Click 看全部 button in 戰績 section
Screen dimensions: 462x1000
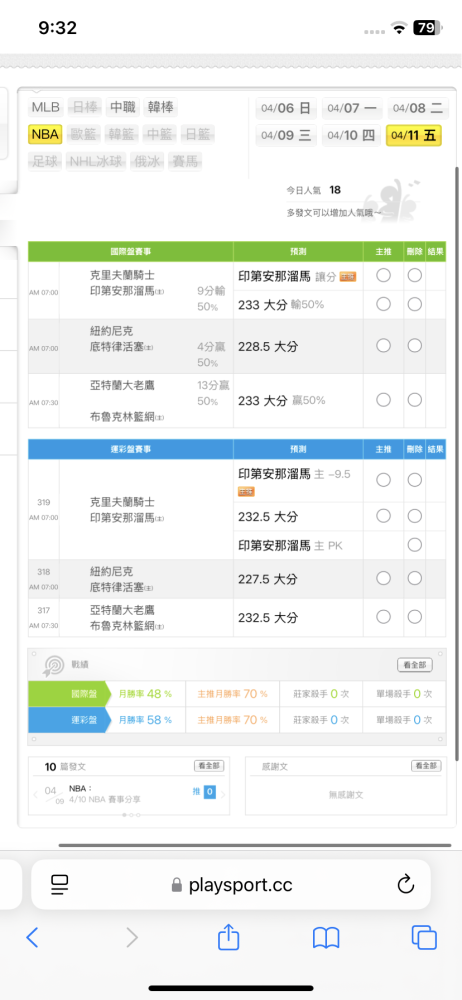415,665
